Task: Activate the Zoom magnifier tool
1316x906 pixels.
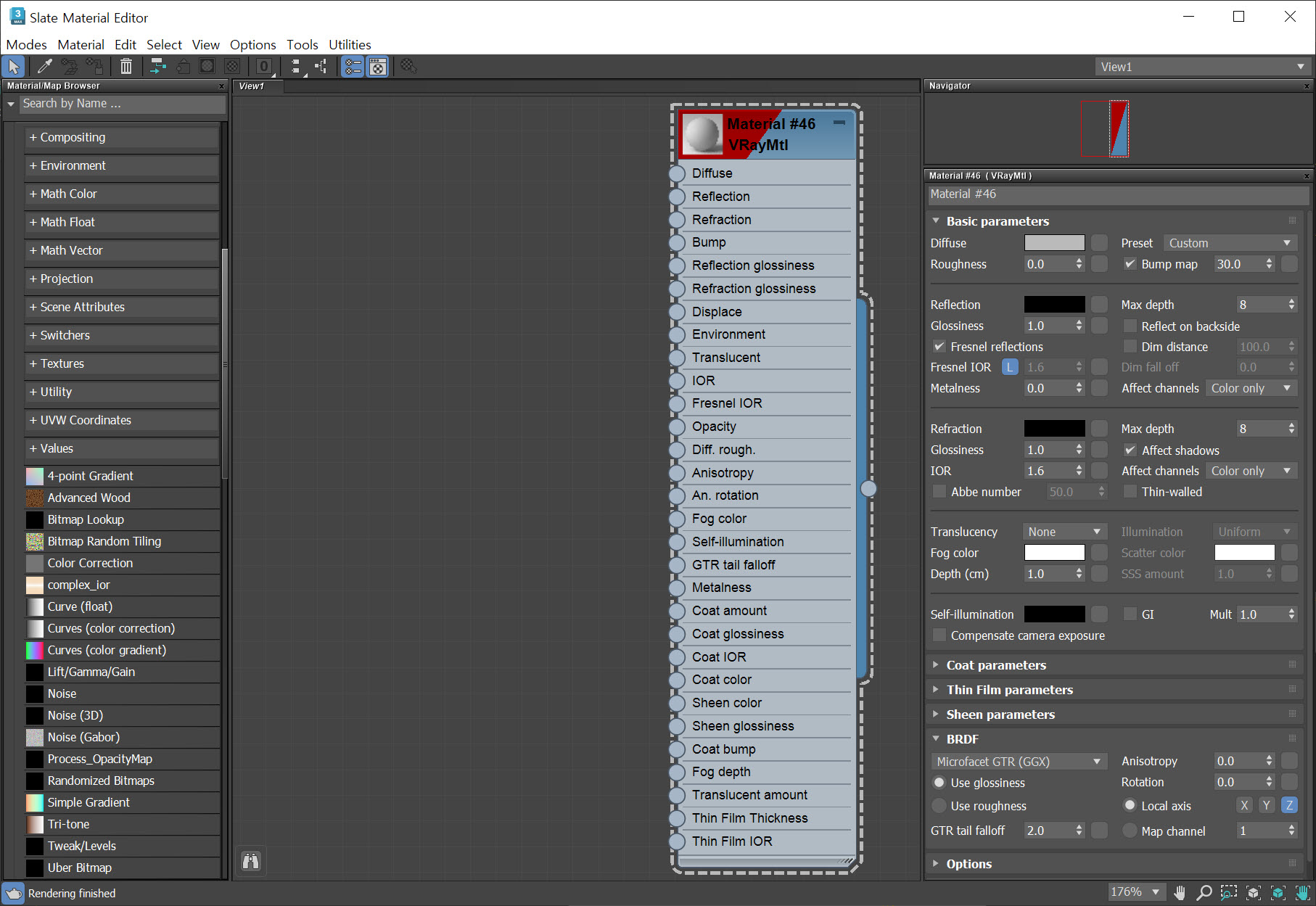Action: tap(1204, 893)
